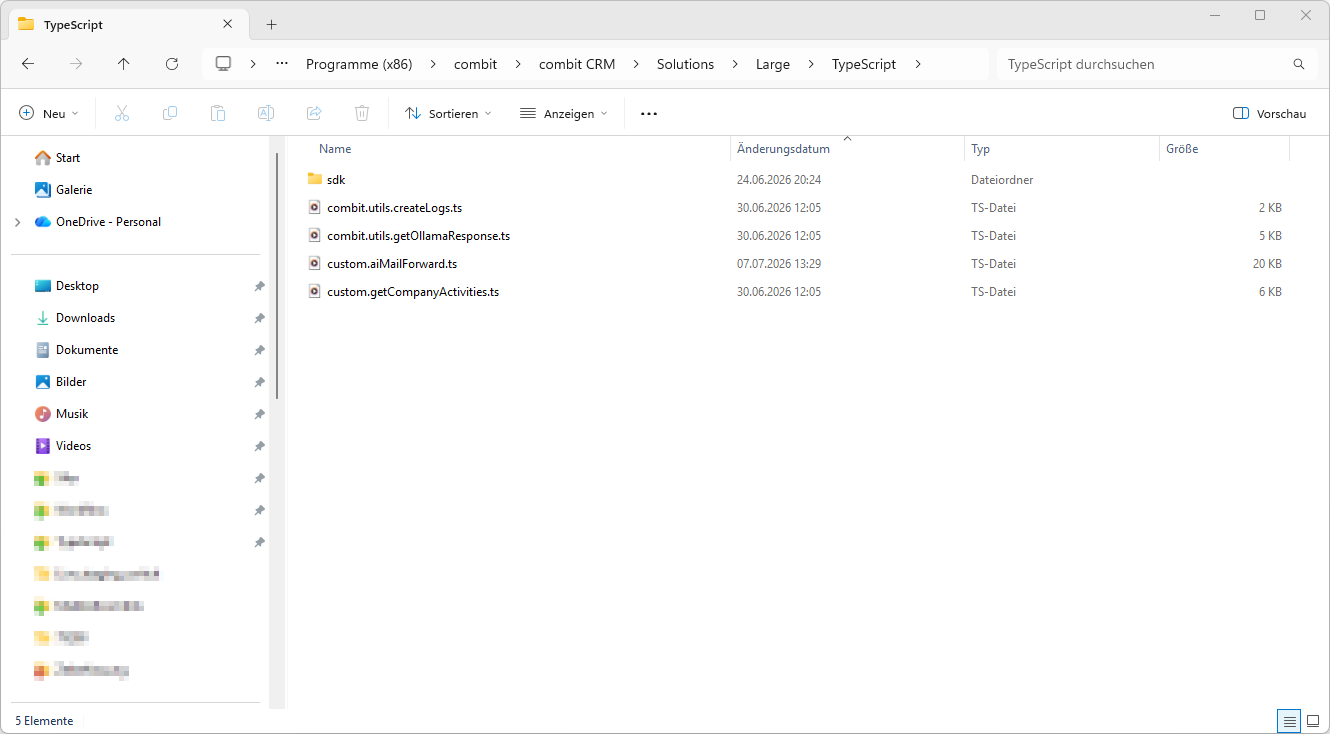
Task: Jump to the Solutions breadcrumb folder
Action: (x=685, y=64)
